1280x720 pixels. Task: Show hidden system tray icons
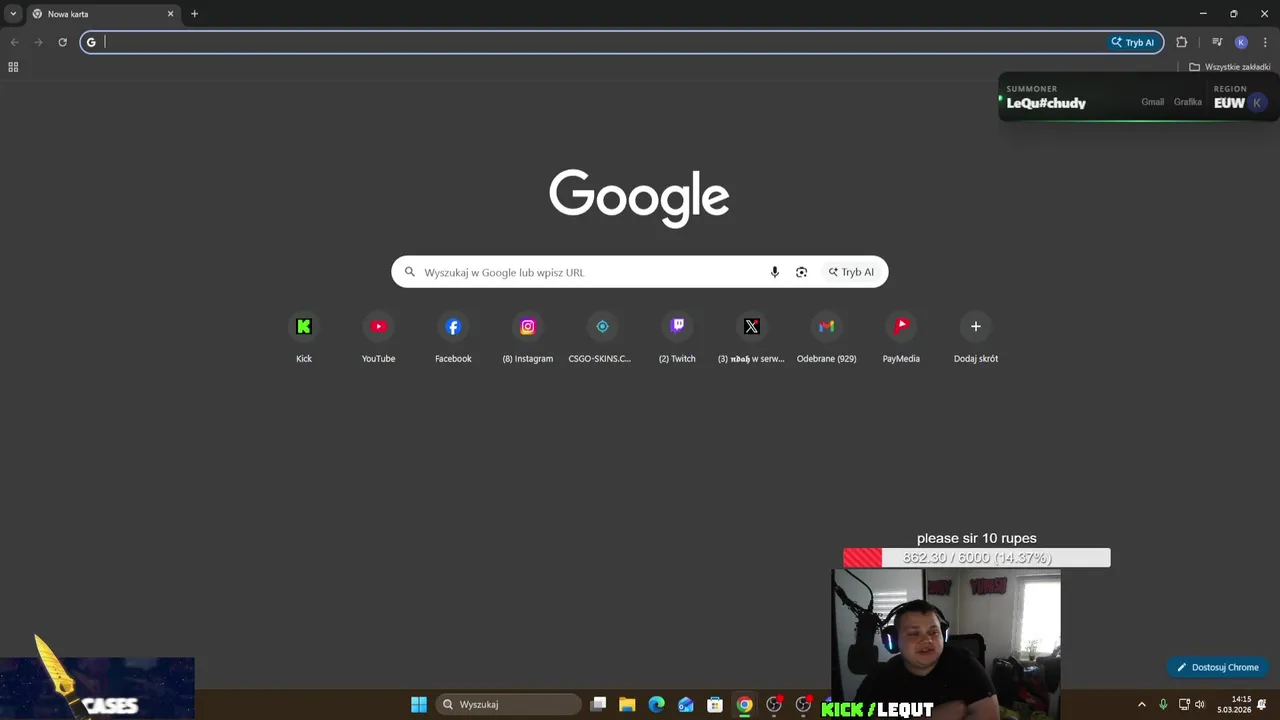pos(1142,704)
